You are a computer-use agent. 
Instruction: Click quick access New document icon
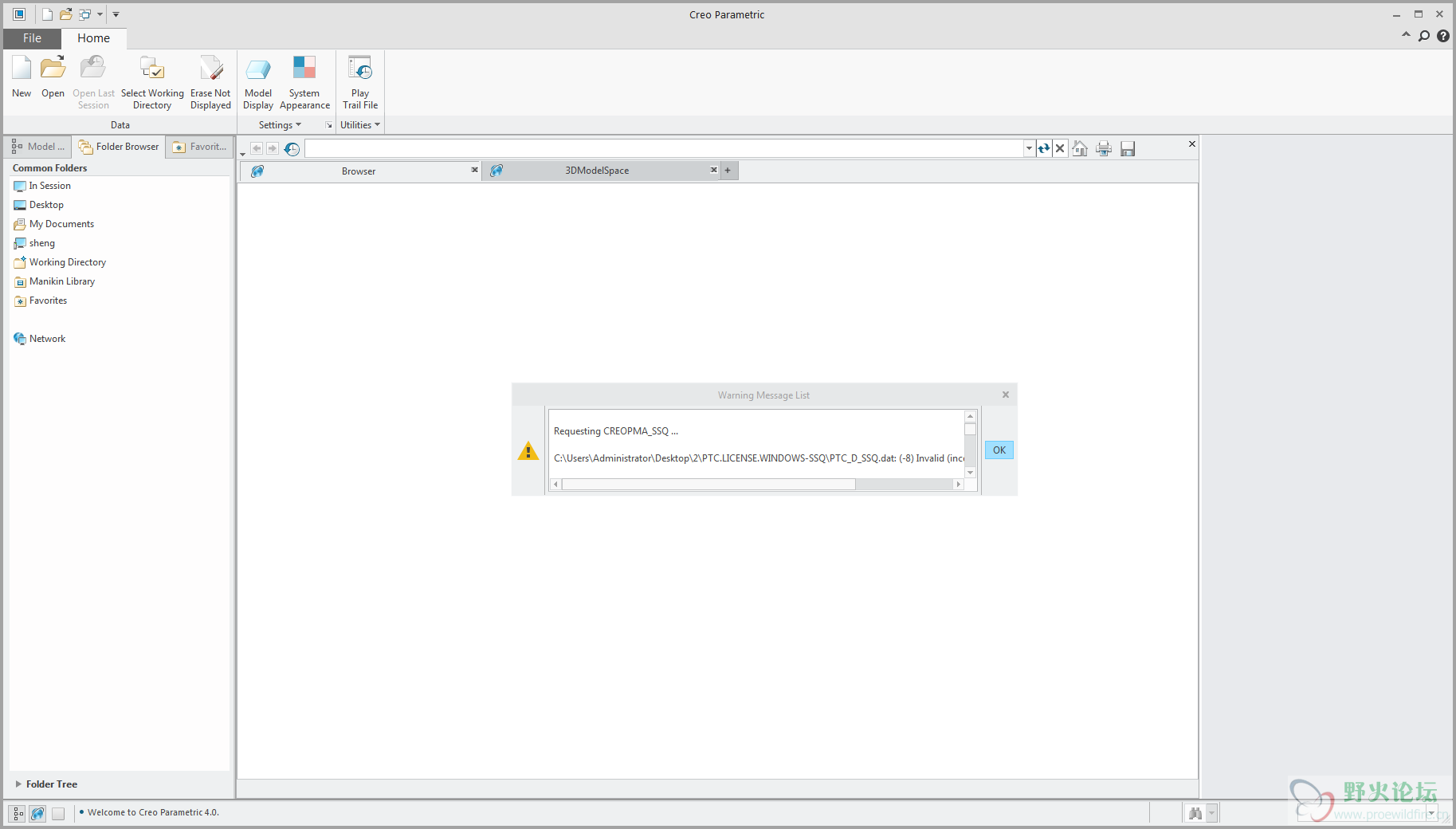[47, 14]
